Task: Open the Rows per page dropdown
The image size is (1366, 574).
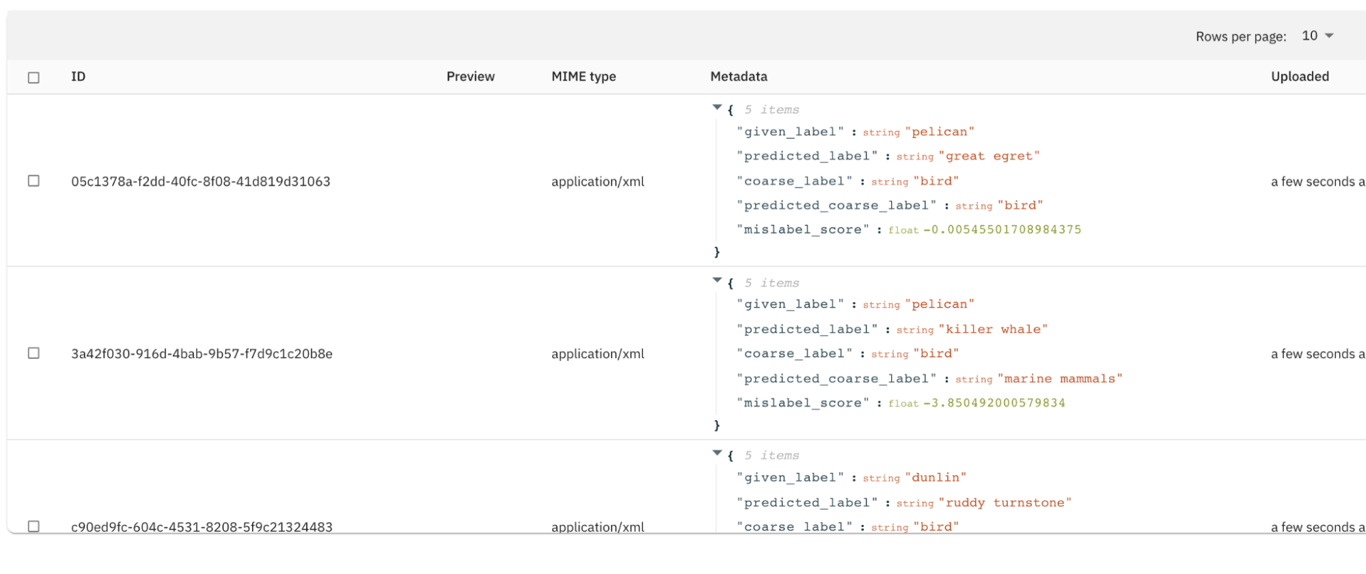Action: coord(1318,36)
